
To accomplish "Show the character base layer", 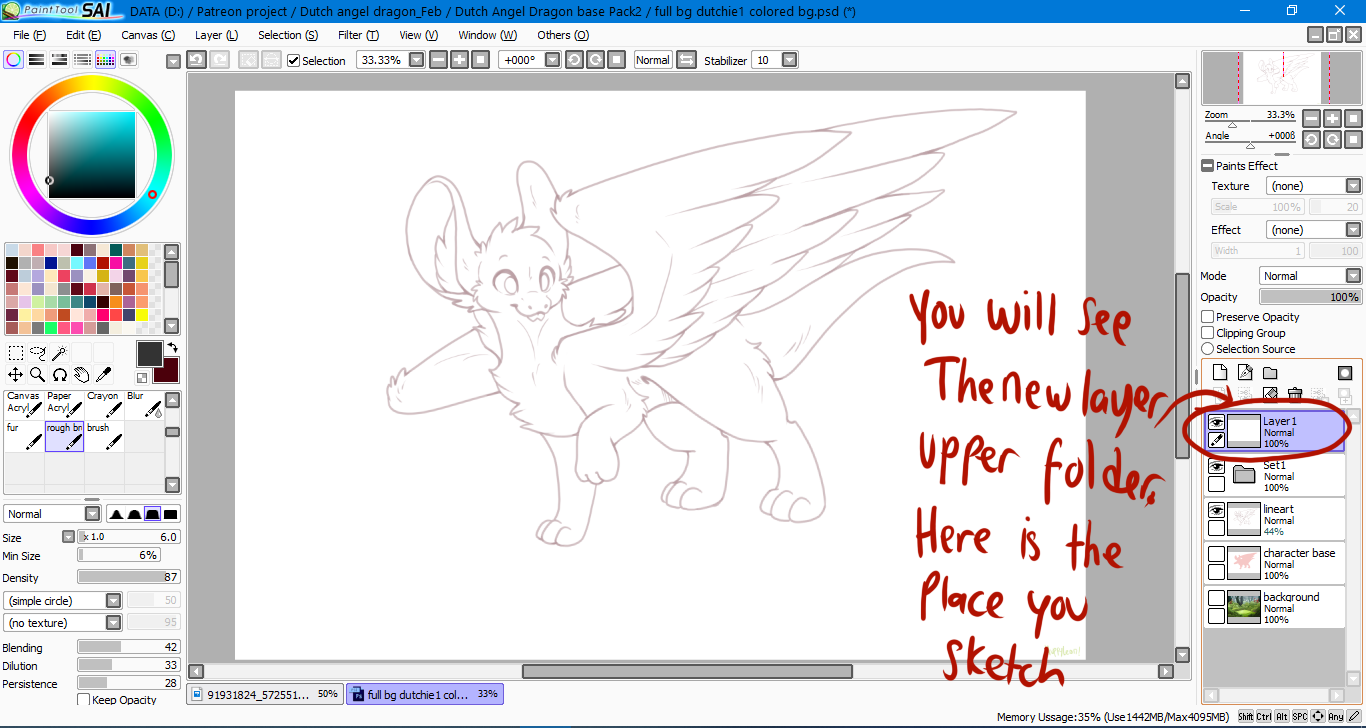I will [x=1216, y=554].
